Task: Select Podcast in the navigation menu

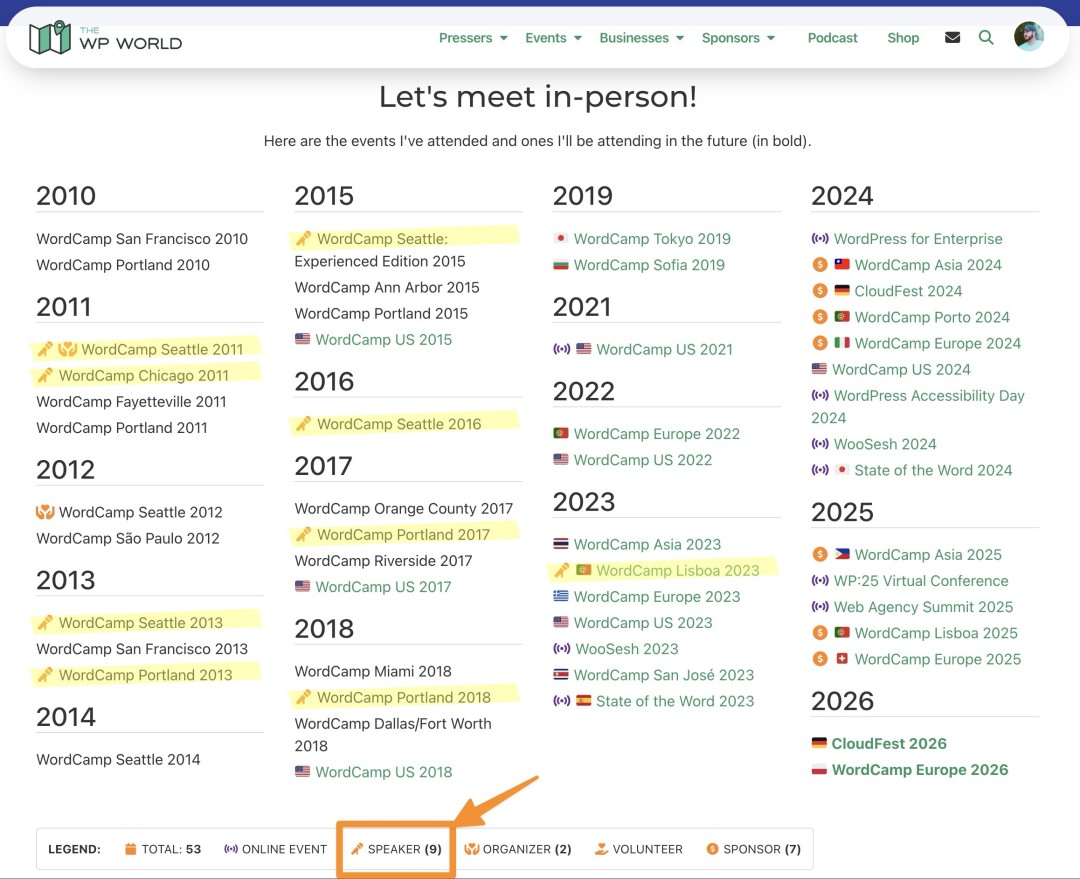Action: [832, 37]
